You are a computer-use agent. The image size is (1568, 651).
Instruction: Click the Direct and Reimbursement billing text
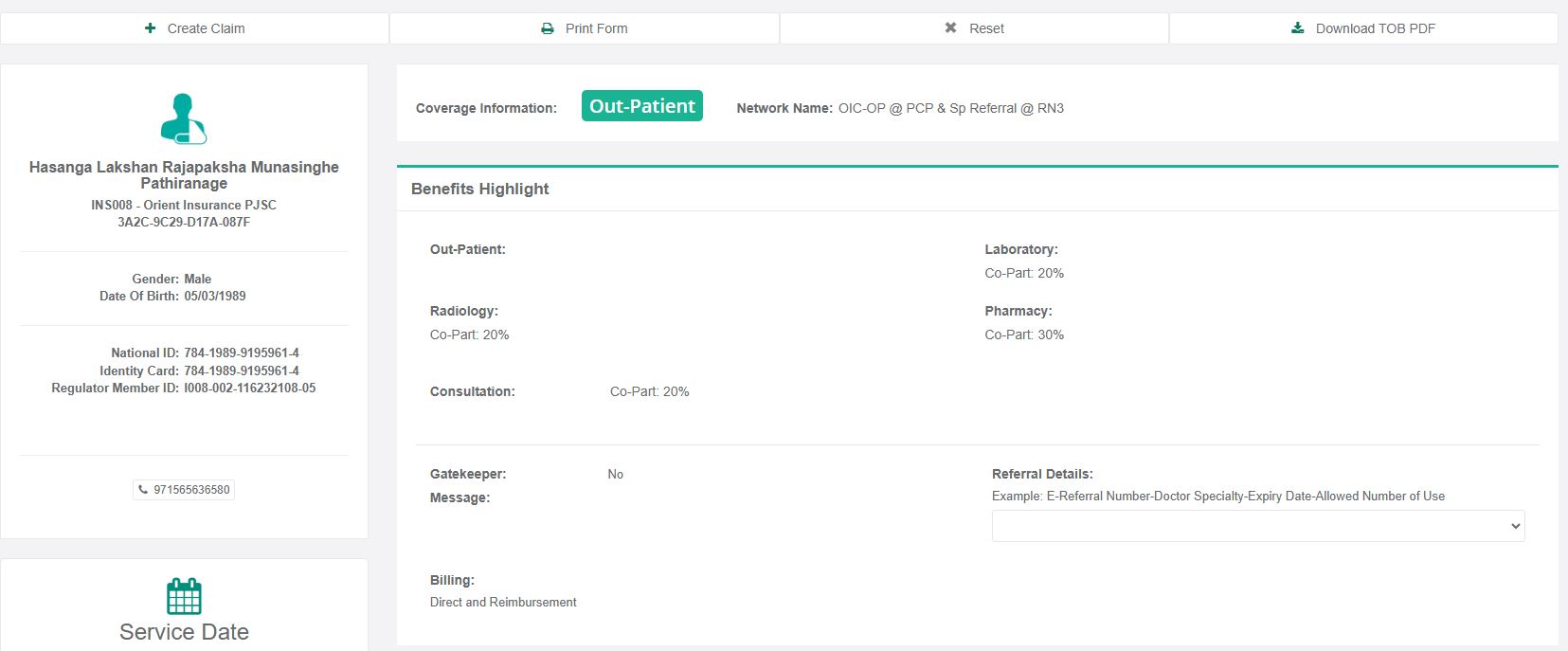503,602
